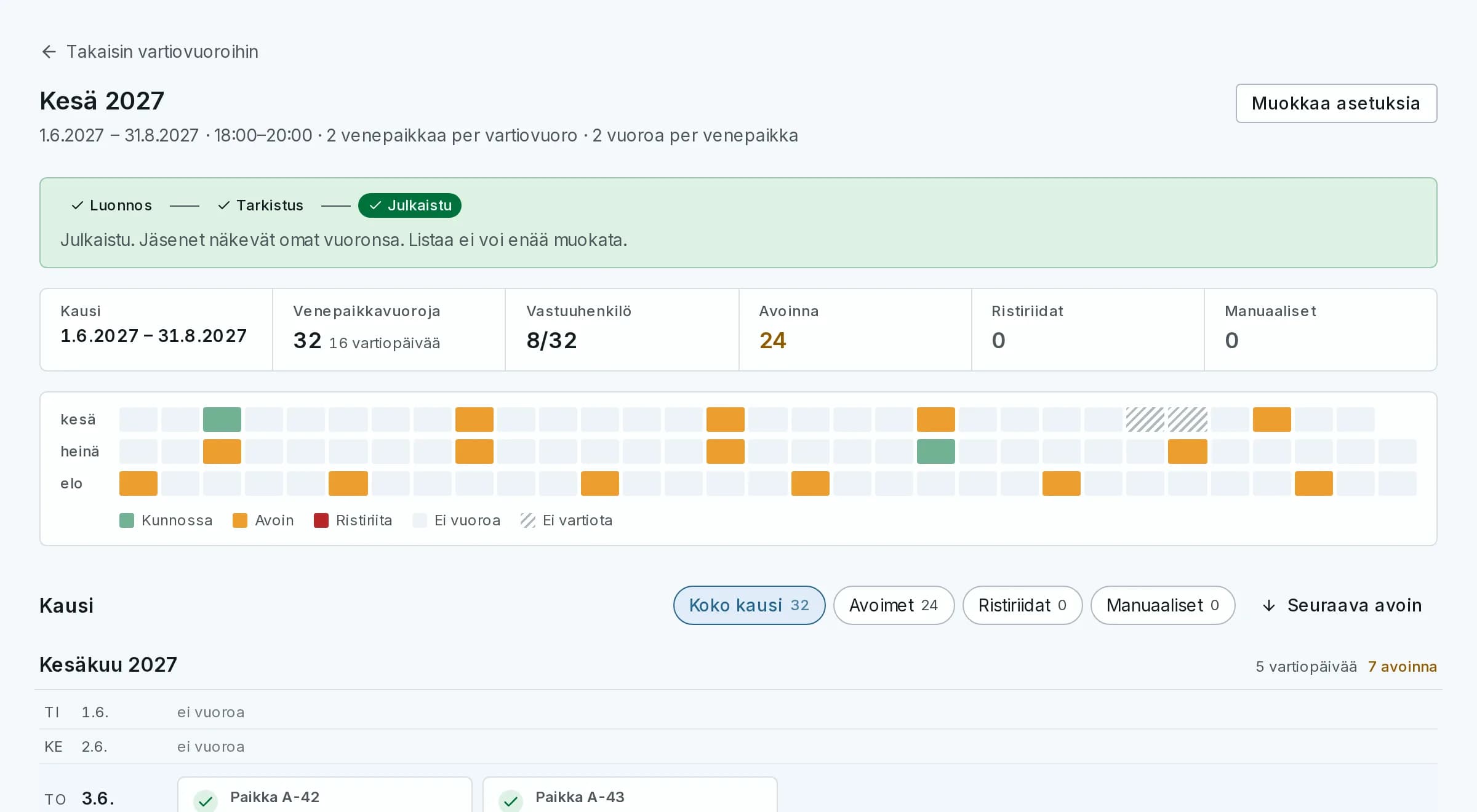Select the TI 1.6. ei vuoroa row
The height and width of the screenshot is (812, 1477).
click(738, 712)
